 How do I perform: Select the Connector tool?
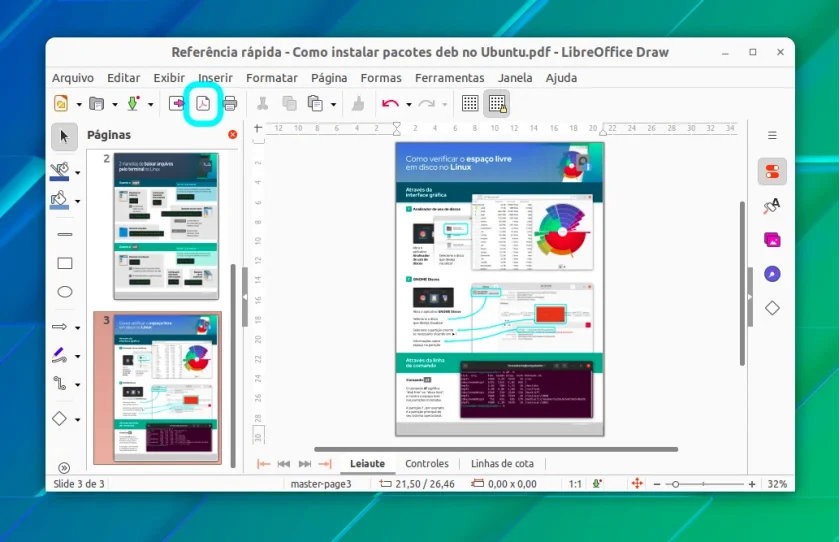pos(59,383)
